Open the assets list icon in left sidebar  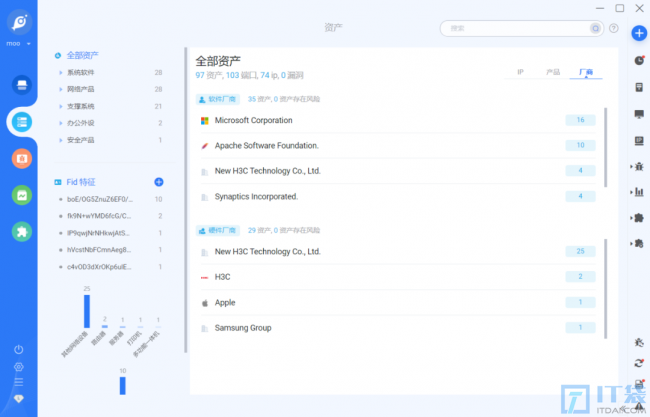pyautogui.click(x=22, y=122)
